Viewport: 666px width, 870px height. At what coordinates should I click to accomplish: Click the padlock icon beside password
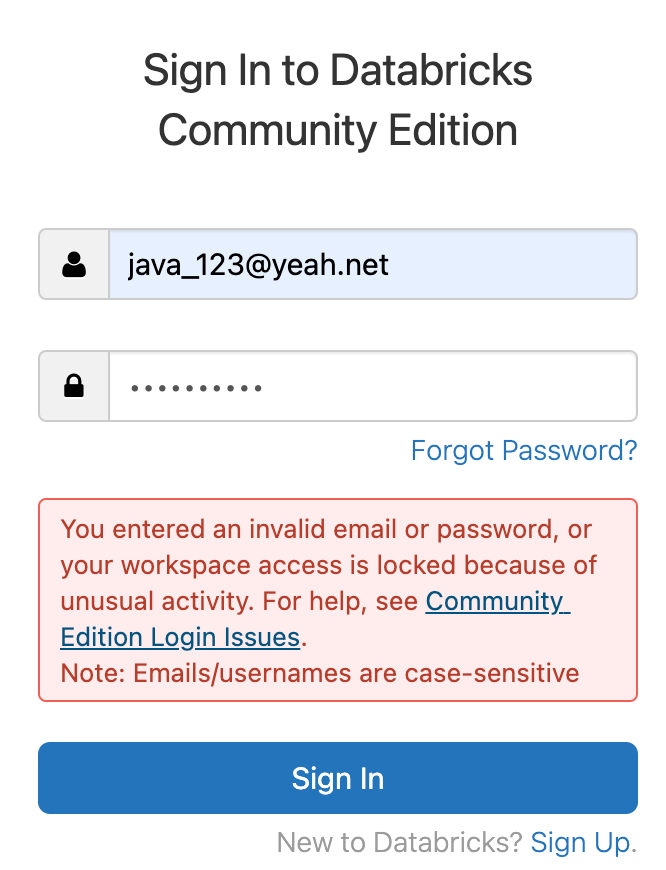[x=74, y=386]
